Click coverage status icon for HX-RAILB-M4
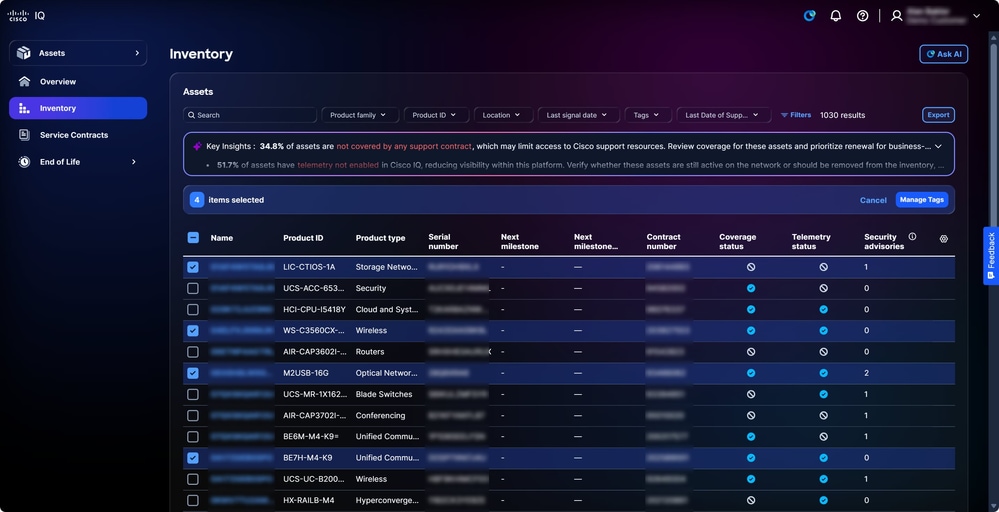This screenshot has width=999, height=512. (751, 501)
